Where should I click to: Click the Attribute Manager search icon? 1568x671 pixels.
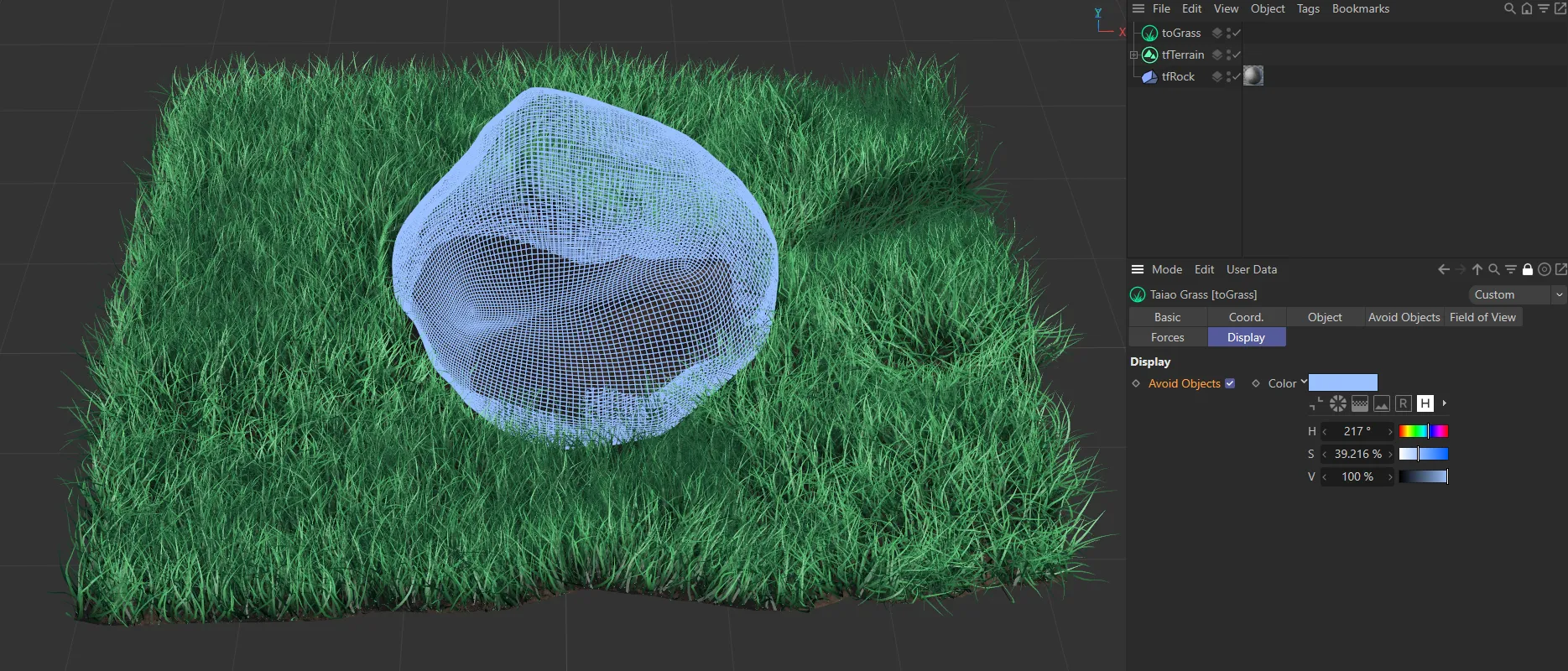[x=1494, y=269]
